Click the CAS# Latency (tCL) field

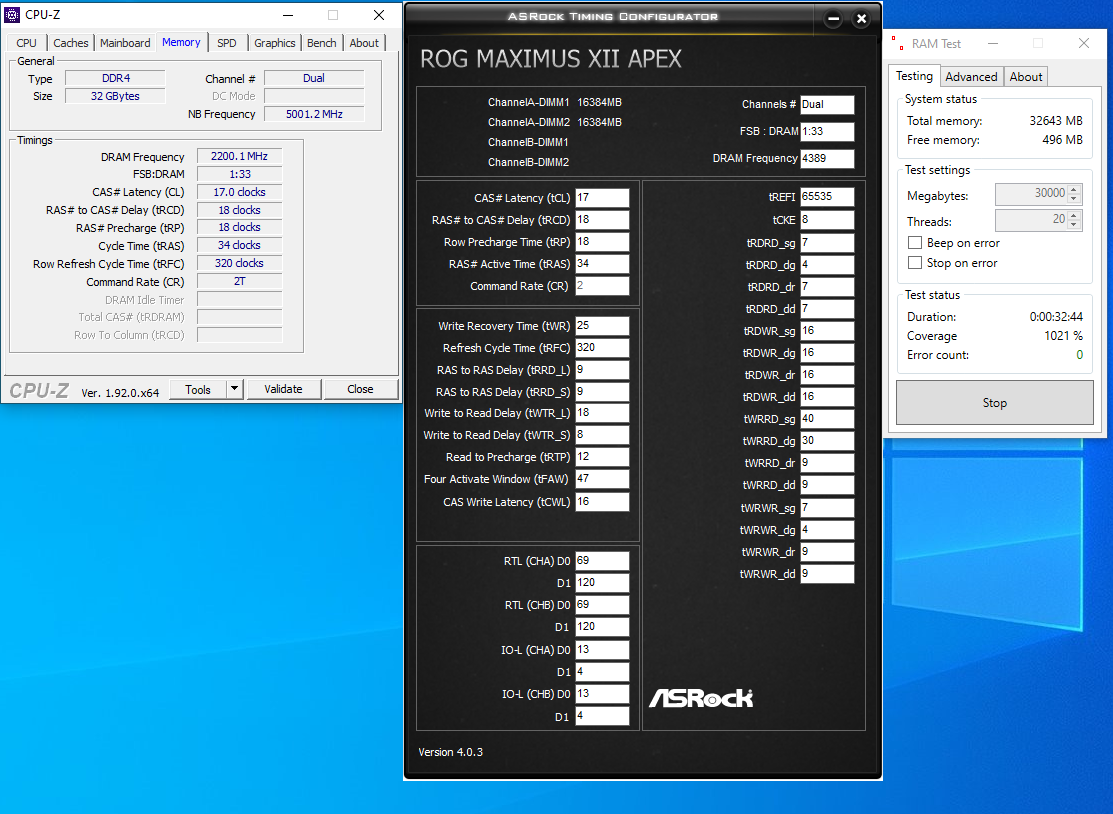[x=602, y=197]
